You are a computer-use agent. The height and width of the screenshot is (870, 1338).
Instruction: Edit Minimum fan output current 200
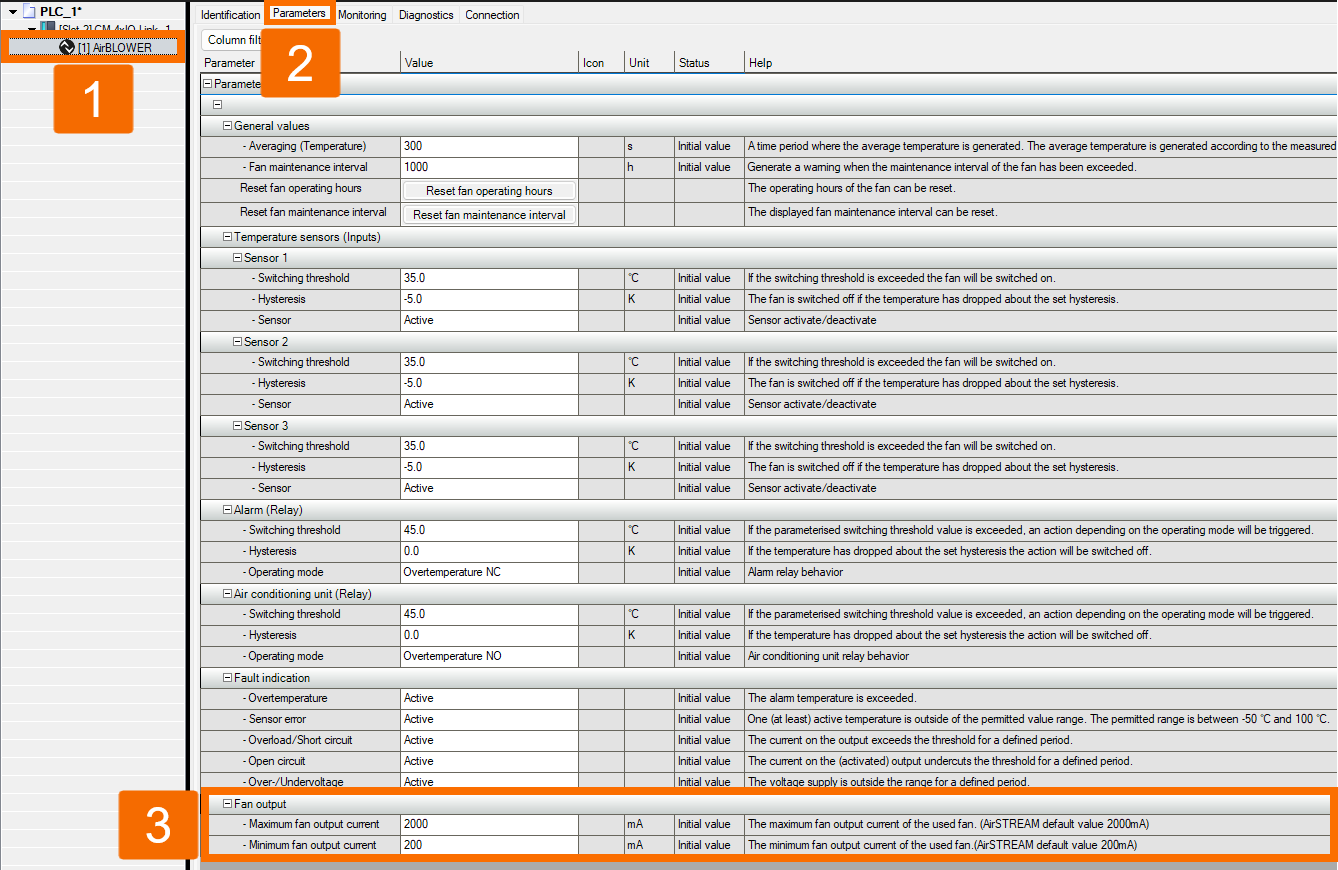489,845
